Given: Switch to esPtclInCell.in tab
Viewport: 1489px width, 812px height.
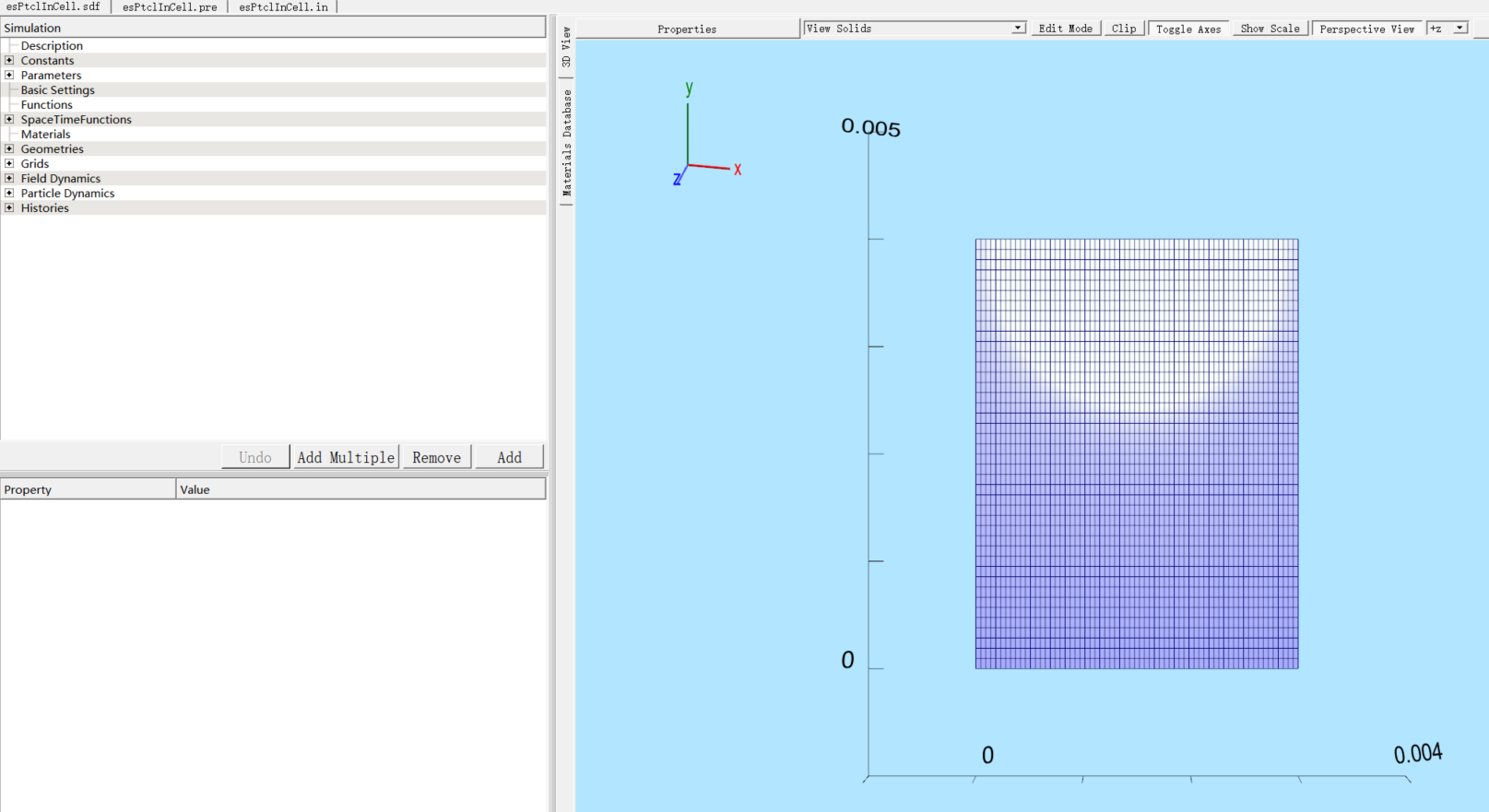Looking at the screenshot, I should [x=283, y=6].
